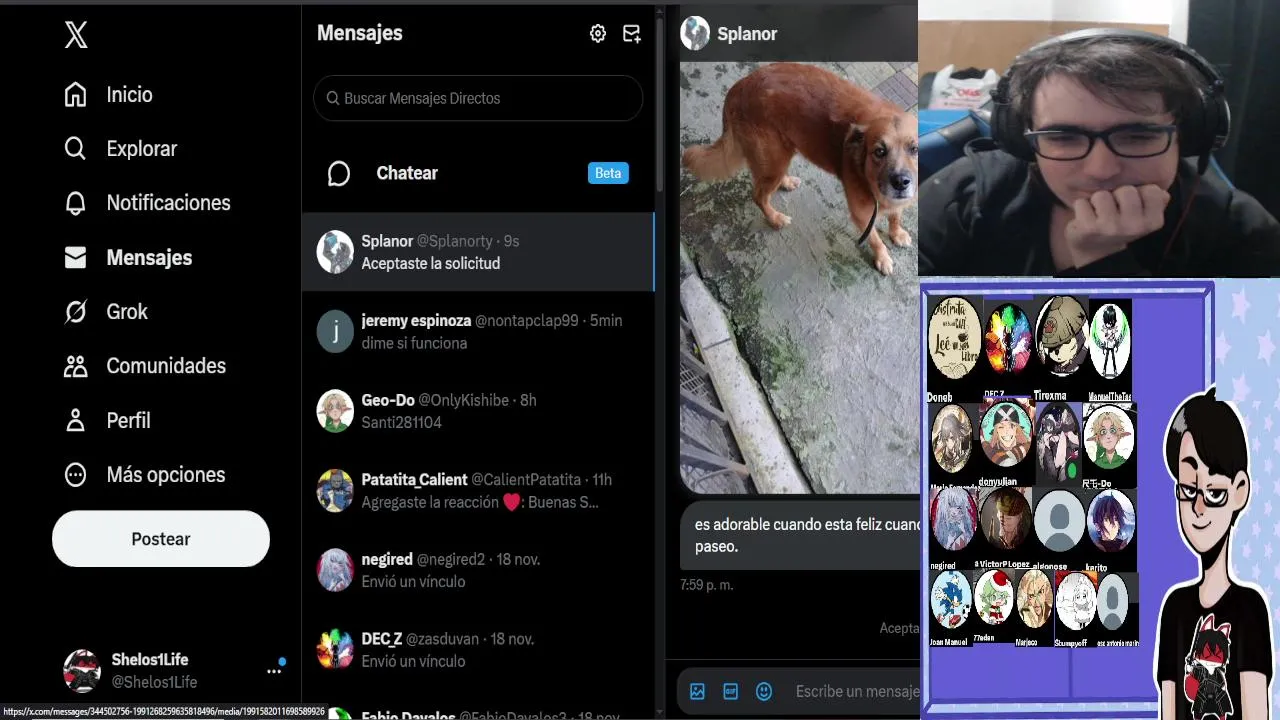Open the DEC_Z conversation
Screen dimensions: 1280x720
(x=478, y=650)
